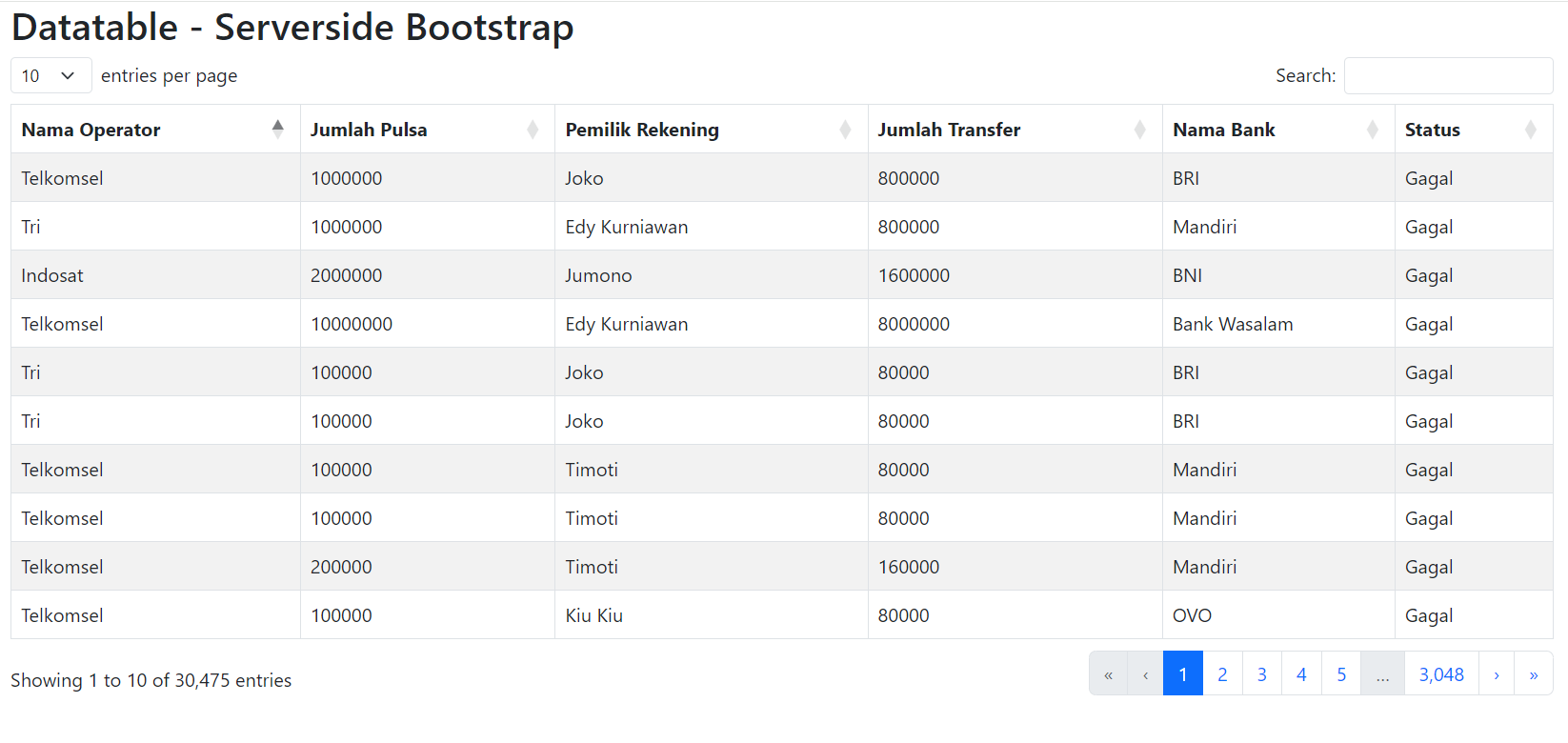
Task: Click the 2000000 pulsa amount cell
Action: pos(428,275)
